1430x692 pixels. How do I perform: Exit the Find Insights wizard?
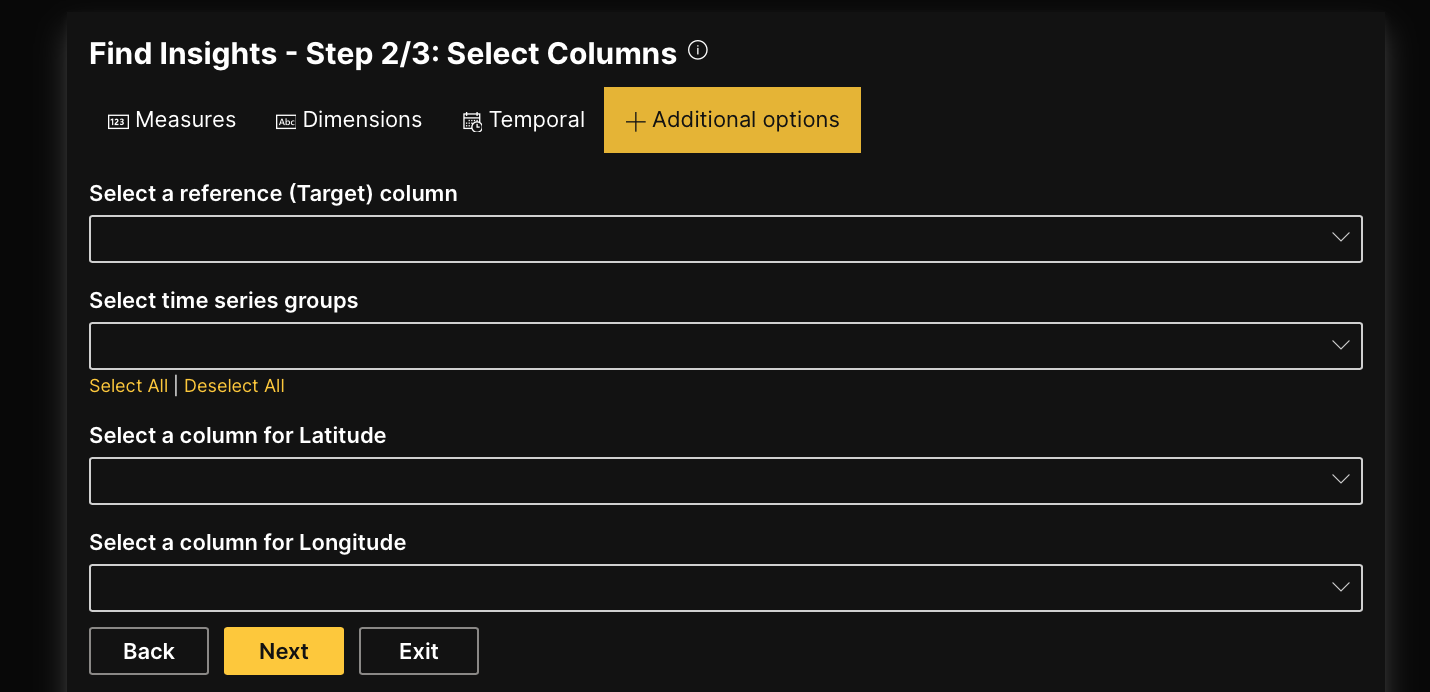tap(418, 650)
